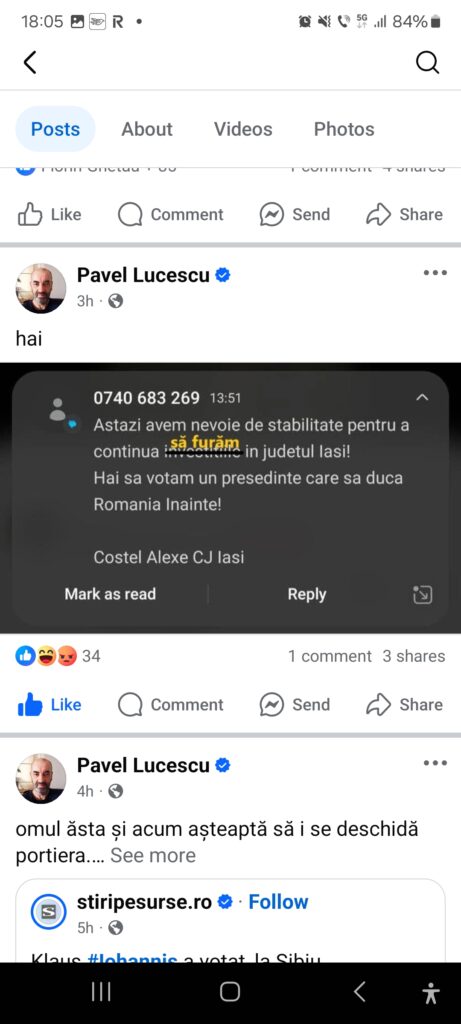Open the '1 comment' link on the 'hai' post
Viewport: 461px width, 1024px height.
coord(330,656)
